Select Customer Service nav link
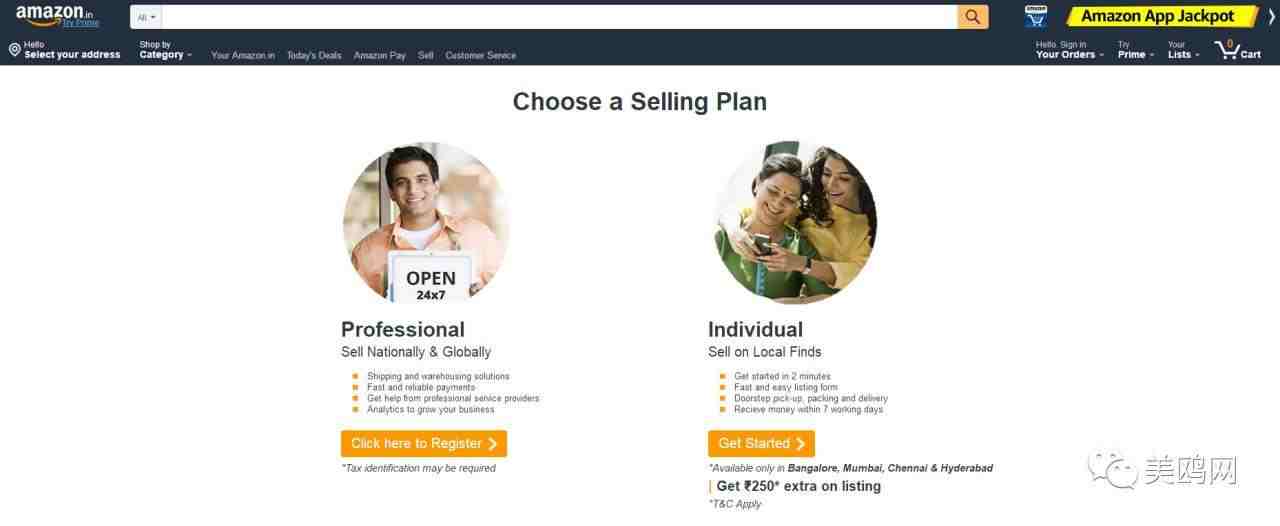1280x526 pixels. coord(480,55)
